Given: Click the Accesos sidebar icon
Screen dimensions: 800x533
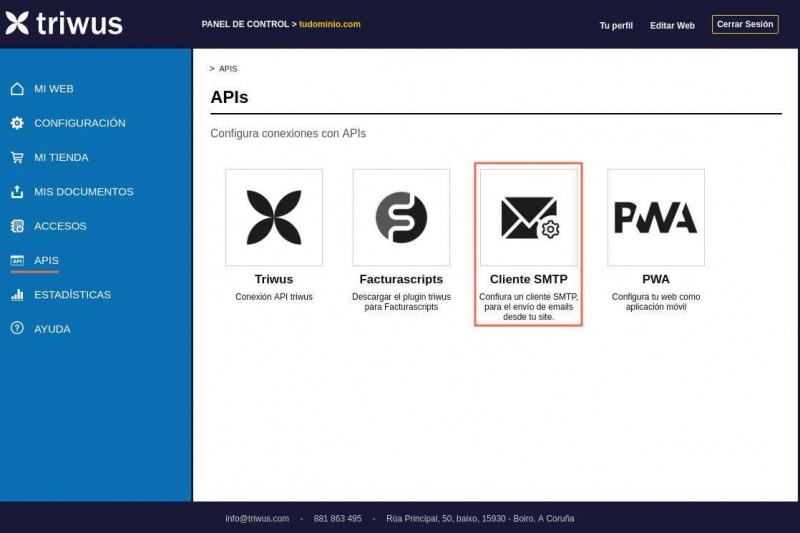Looking at the screenshot, I should point(17,226).
